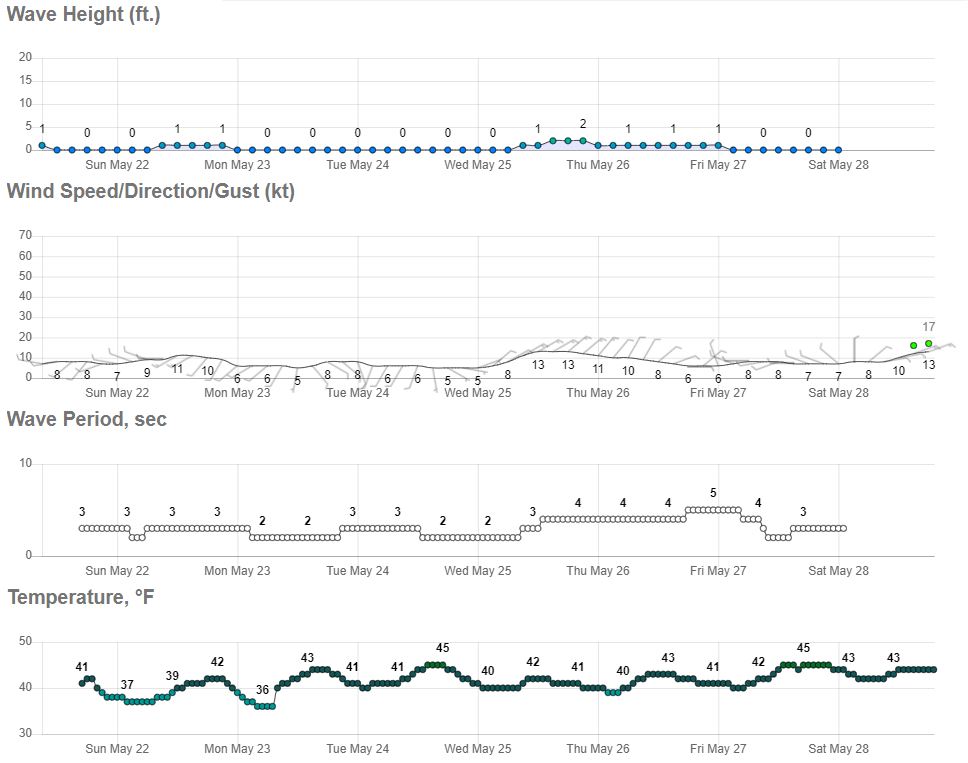Viewport: 968px width, 763px height.
Task: Choose Wed May 25 on Temperature axis
Action: pyautogui.click(x=478, y=749)
